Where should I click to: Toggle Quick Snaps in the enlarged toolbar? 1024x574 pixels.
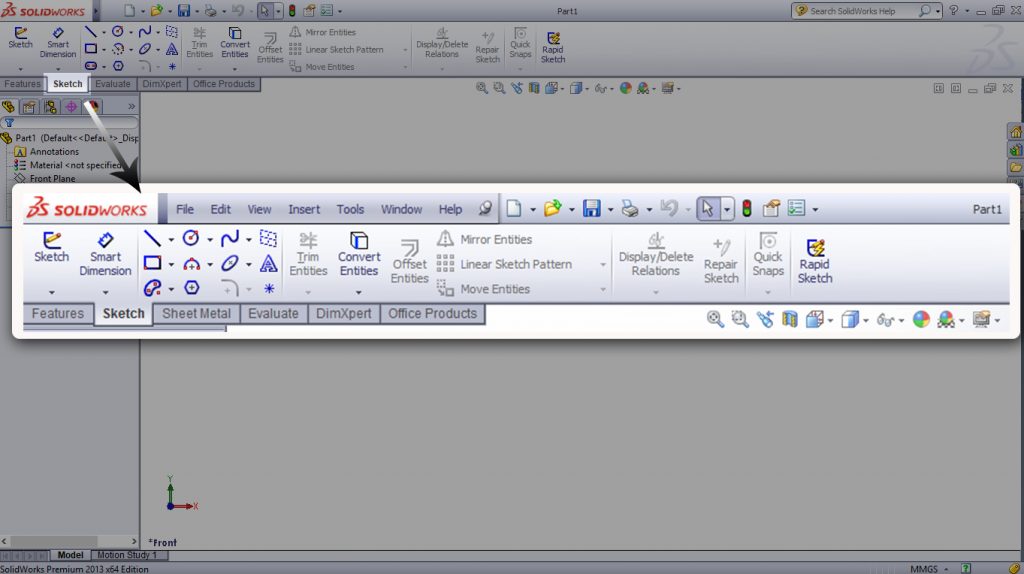coord(768,254)
